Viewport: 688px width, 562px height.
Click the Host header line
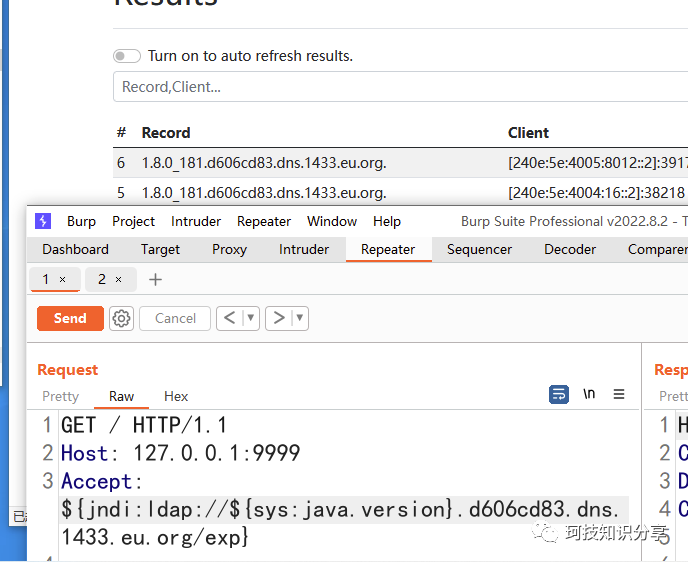(x=181, y=453)
